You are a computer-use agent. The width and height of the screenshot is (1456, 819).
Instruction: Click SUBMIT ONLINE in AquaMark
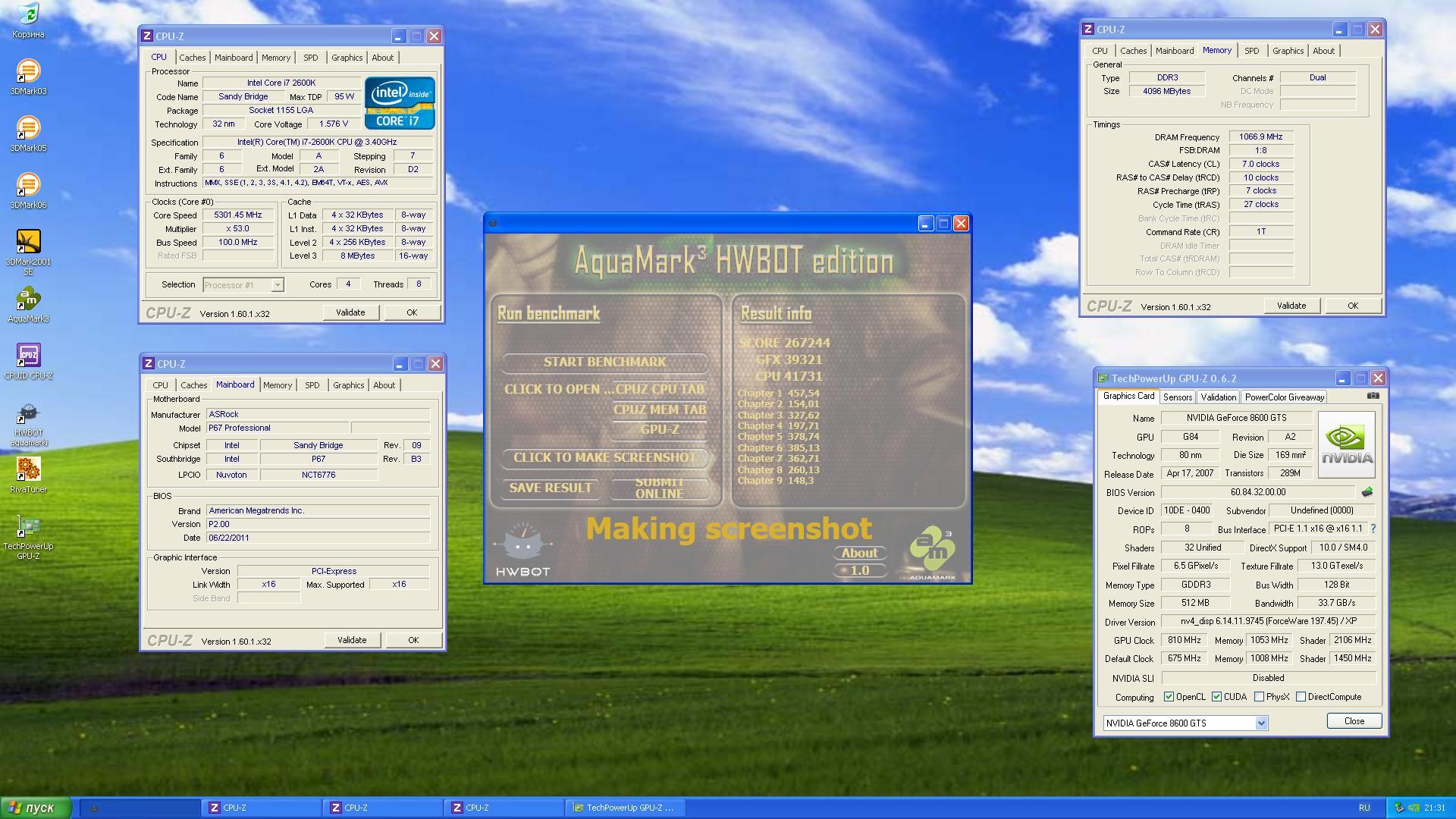[x=659, y=488]
